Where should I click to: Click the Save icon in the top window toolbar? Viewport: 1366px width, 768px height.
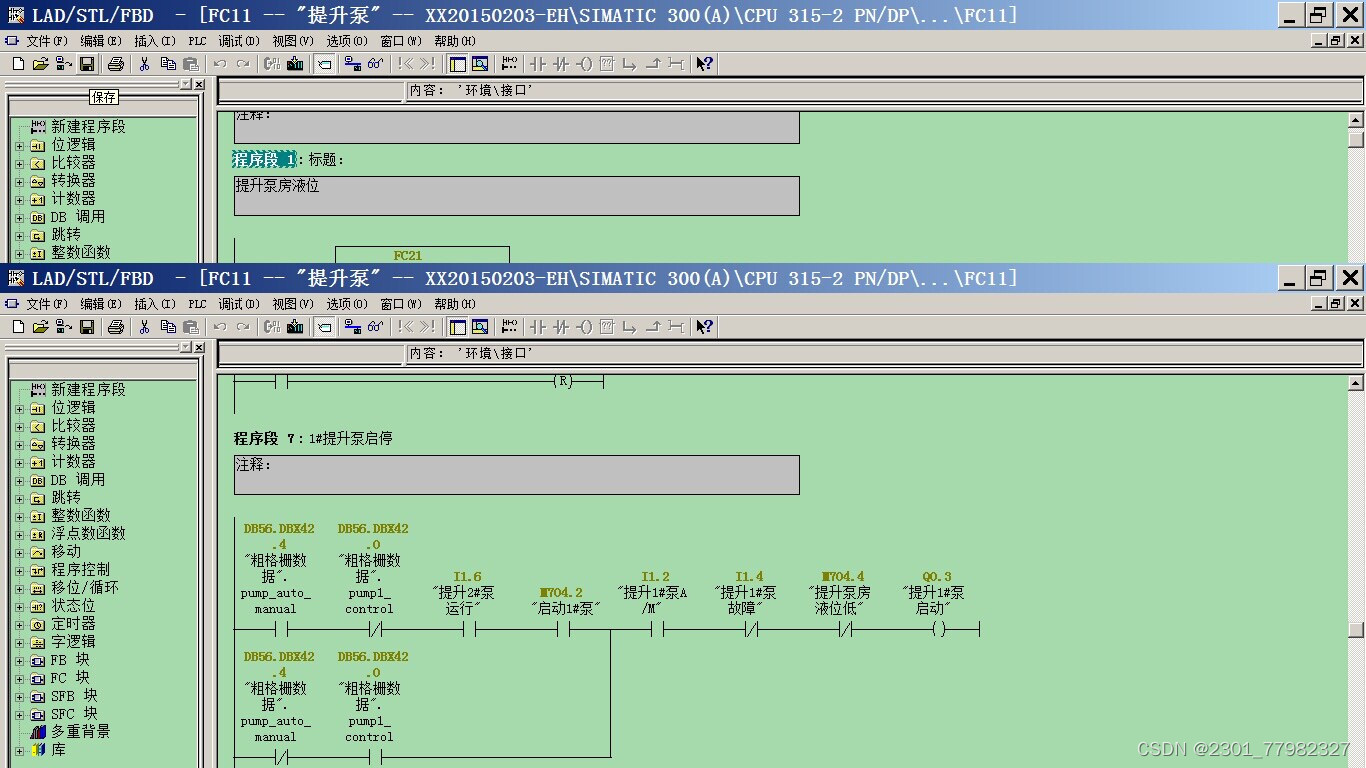point(87,64)
